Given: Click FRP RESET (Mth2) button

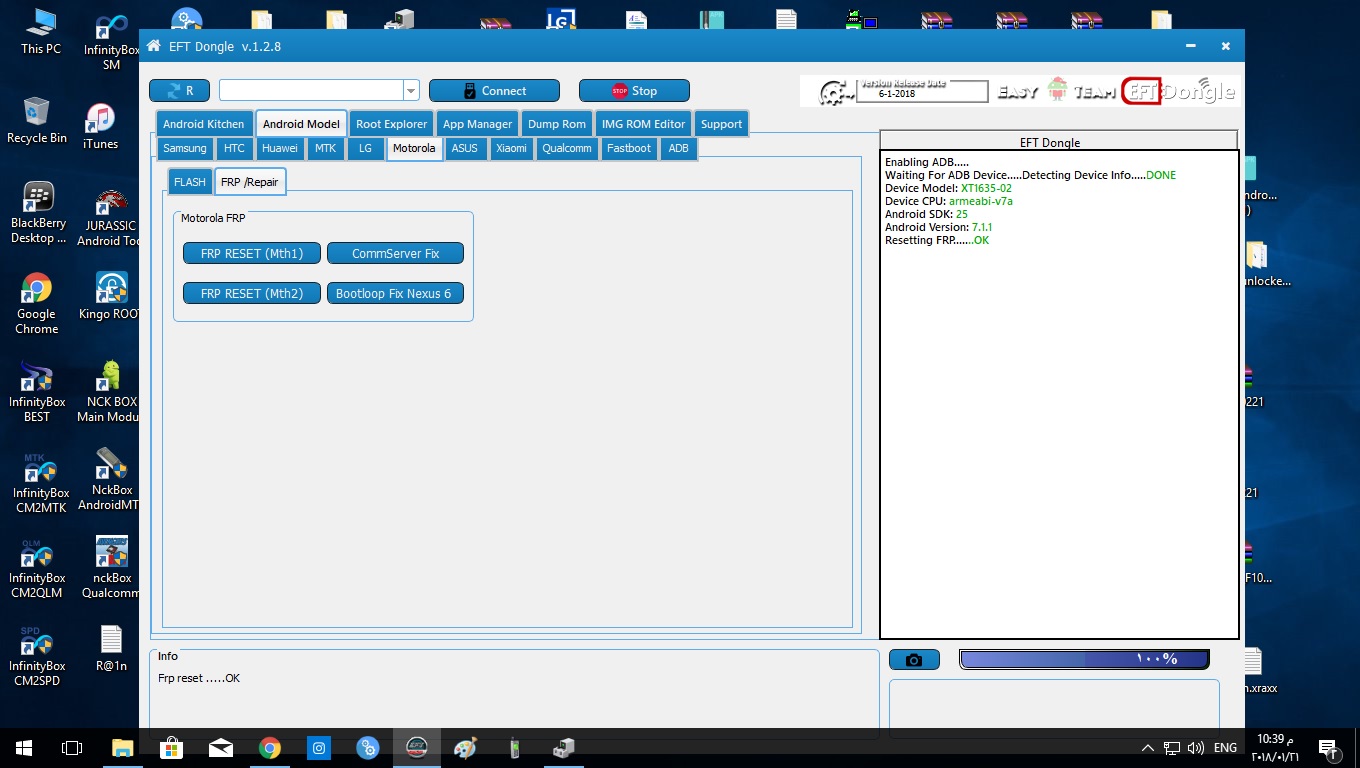Looking at the screenshot, I should [x=252, y=293].
